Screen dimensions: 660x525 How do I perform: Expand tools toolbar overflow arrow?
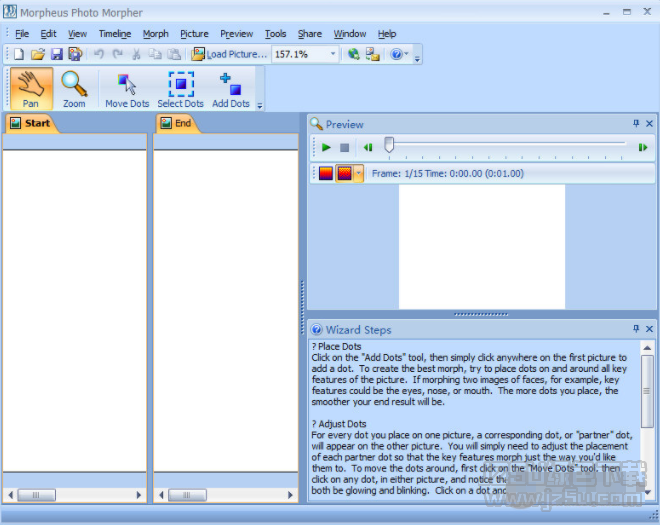tap(260, 106)
